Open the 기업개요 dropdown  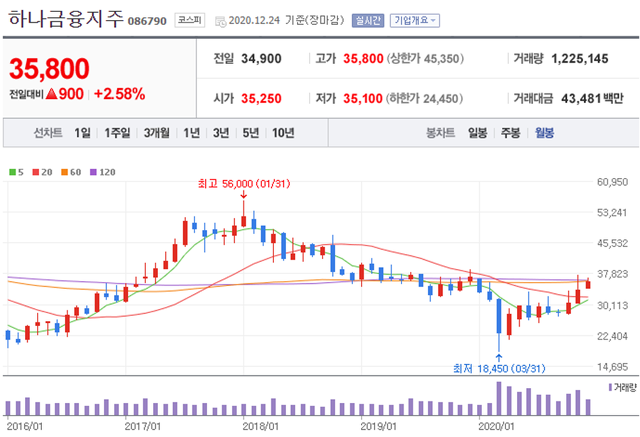click(415, 20)
